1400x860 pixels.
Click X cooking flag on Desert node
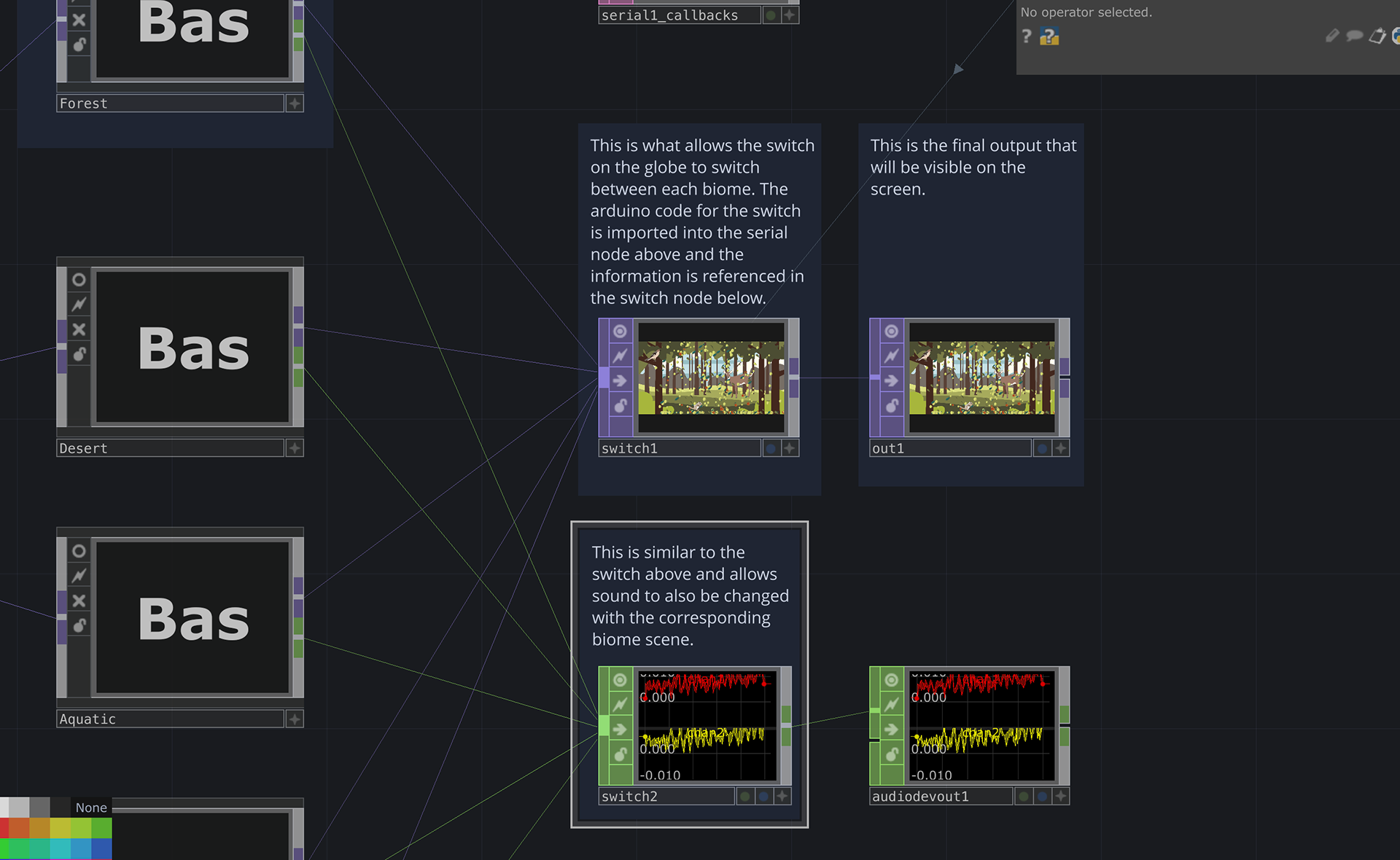79,329
